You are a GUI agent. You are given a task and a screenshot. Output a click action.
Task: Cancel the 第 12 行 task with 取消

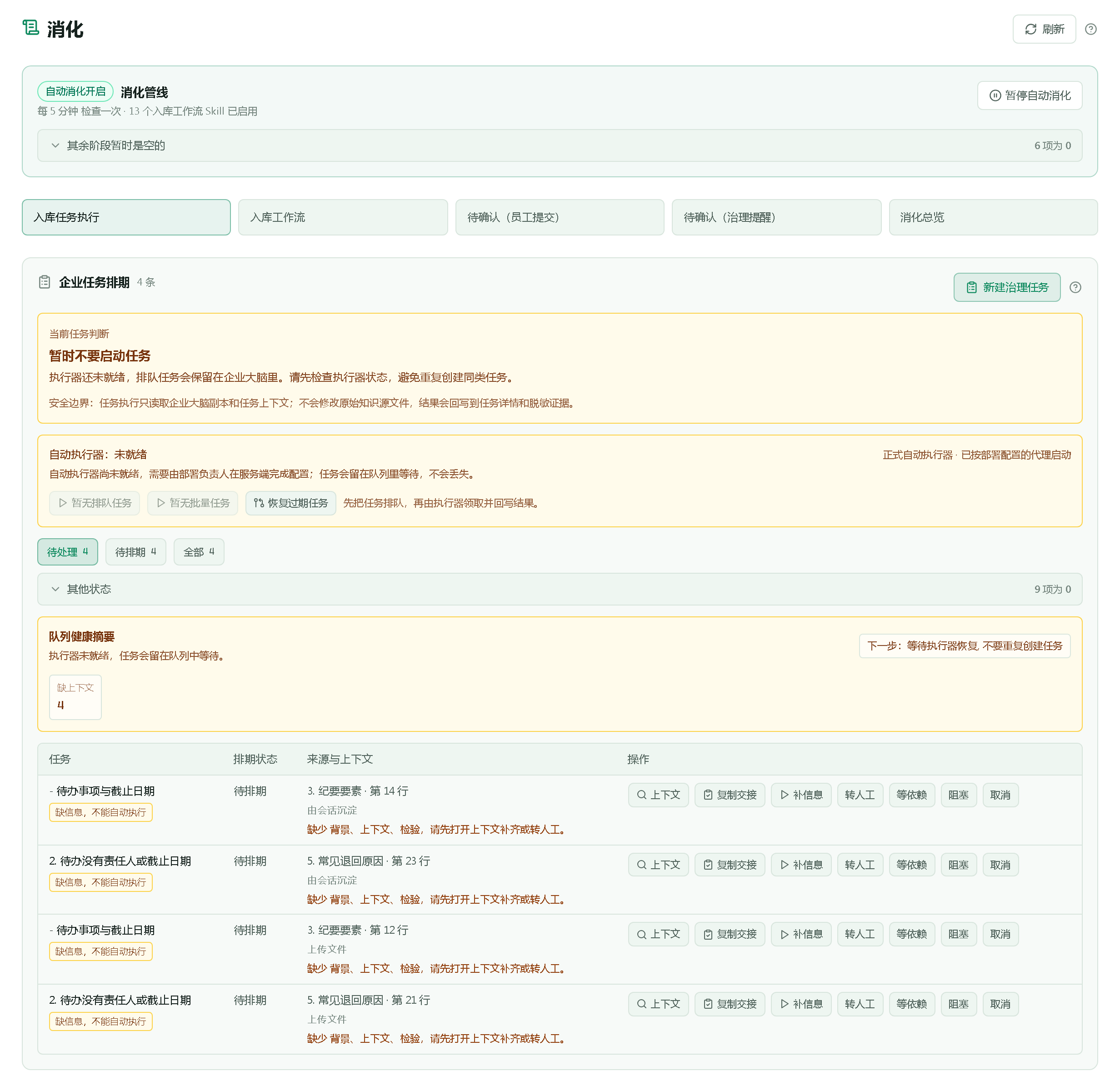click(1000, 934)
